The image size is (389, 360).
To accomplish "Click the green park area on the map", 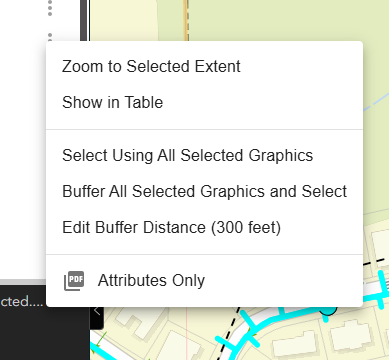I will [283, 20].
